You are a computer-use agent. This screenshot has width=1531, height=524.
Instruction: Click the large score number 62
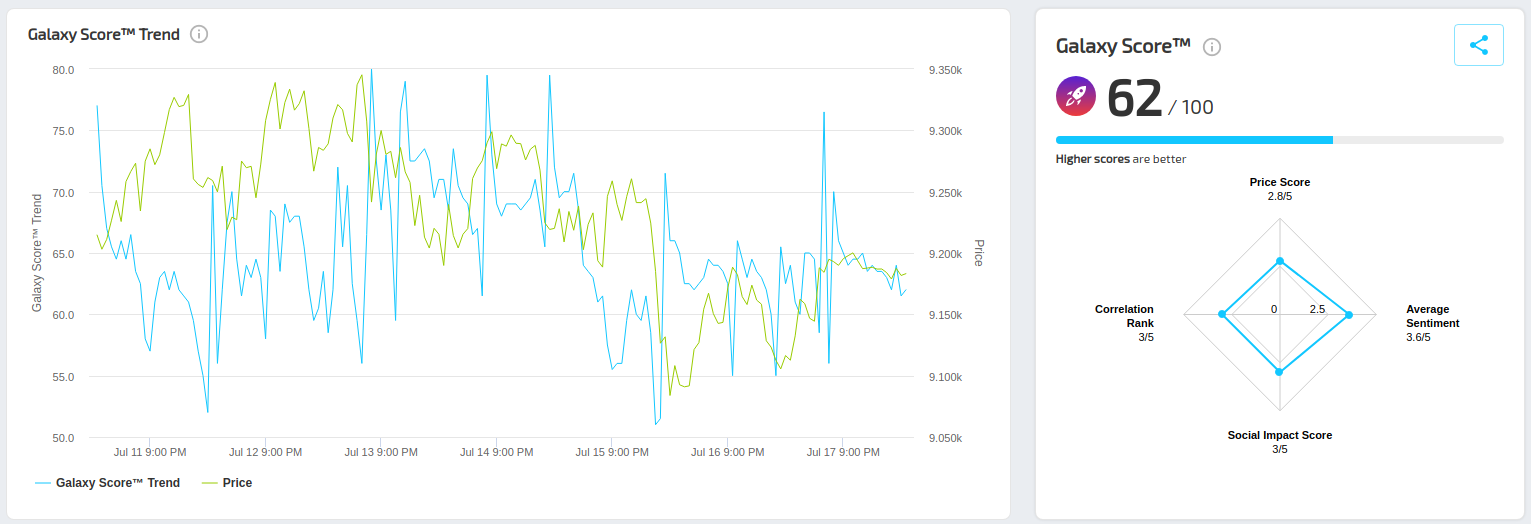point(1135,98)
